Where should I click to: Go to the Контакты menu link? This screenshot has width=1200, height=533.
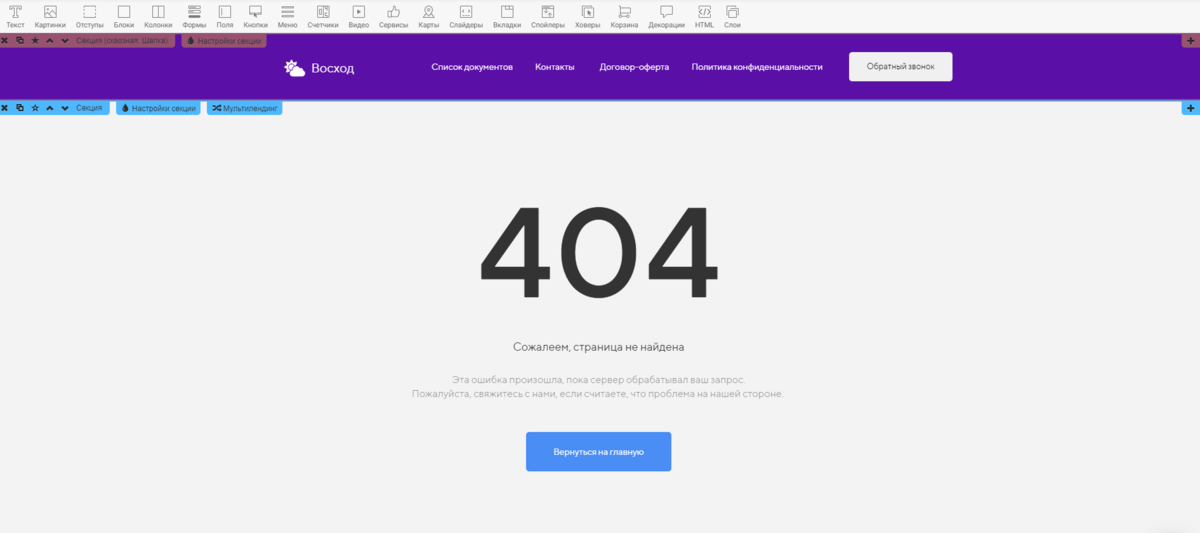[555, 67]
